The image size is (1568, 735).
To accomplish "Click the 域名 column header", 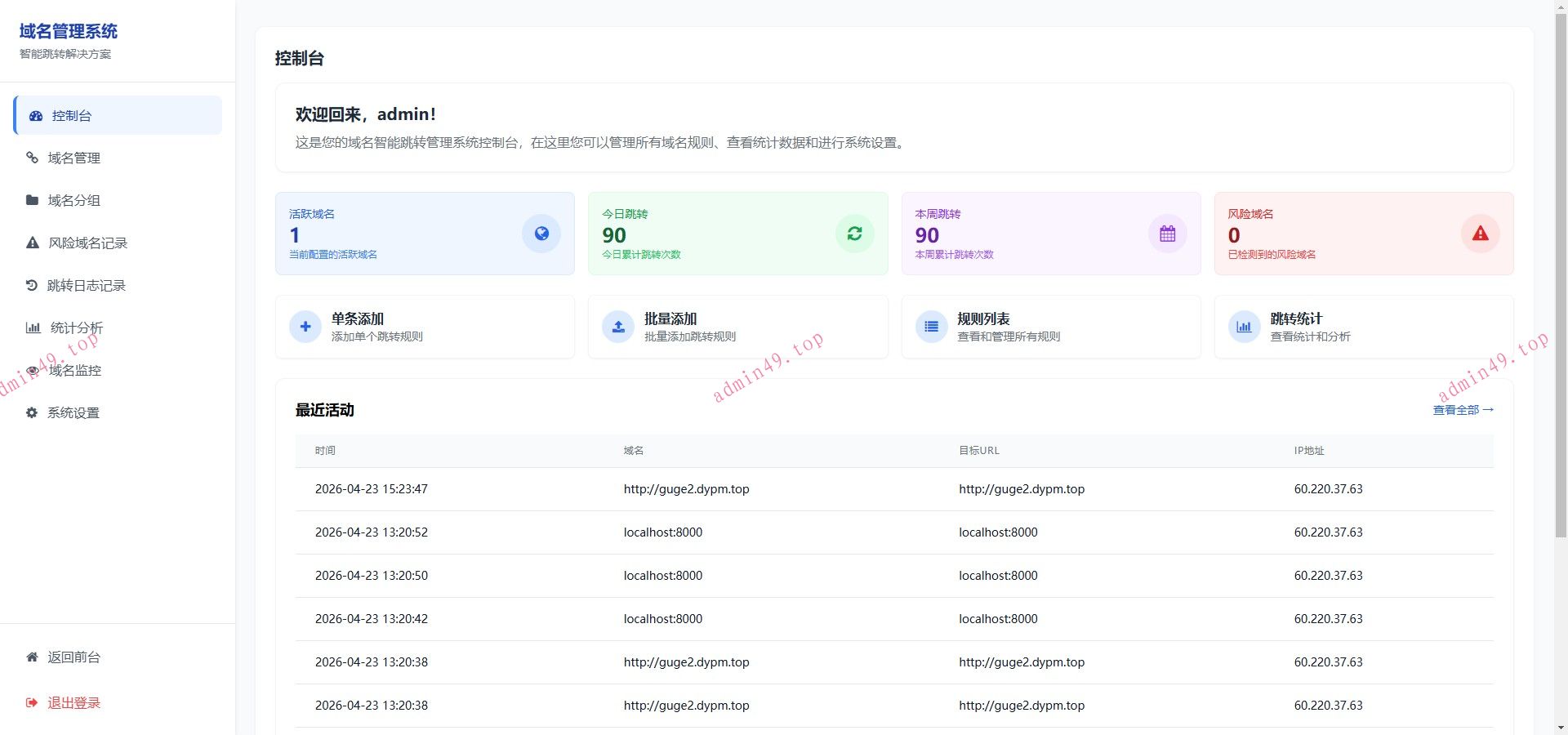I will [x=634, y=451].
